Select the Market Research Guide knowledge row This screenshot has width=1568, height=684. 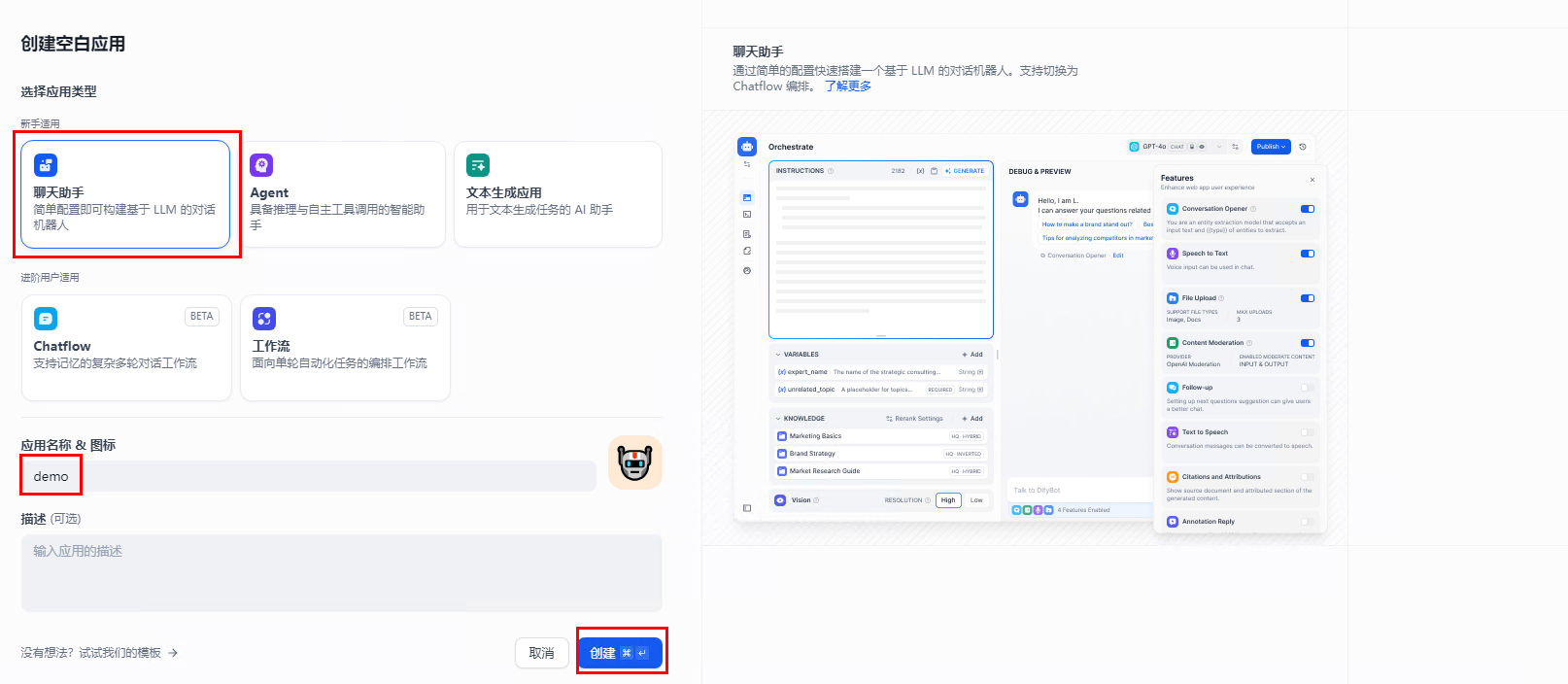pos(880,471)
